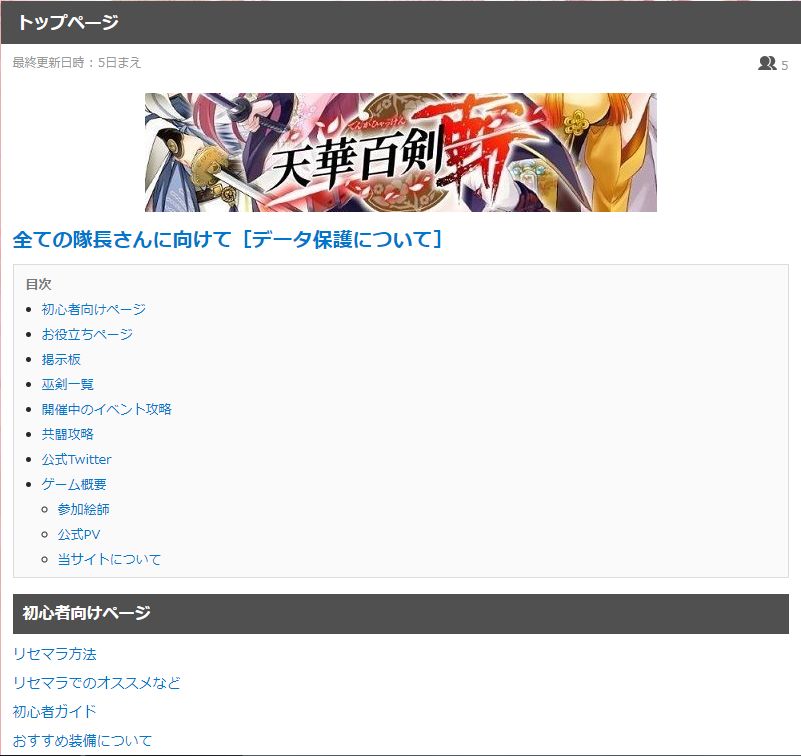801x756 pixels.
Task: Open the 初心者ガイド link
Action: [x=55, y=711]
